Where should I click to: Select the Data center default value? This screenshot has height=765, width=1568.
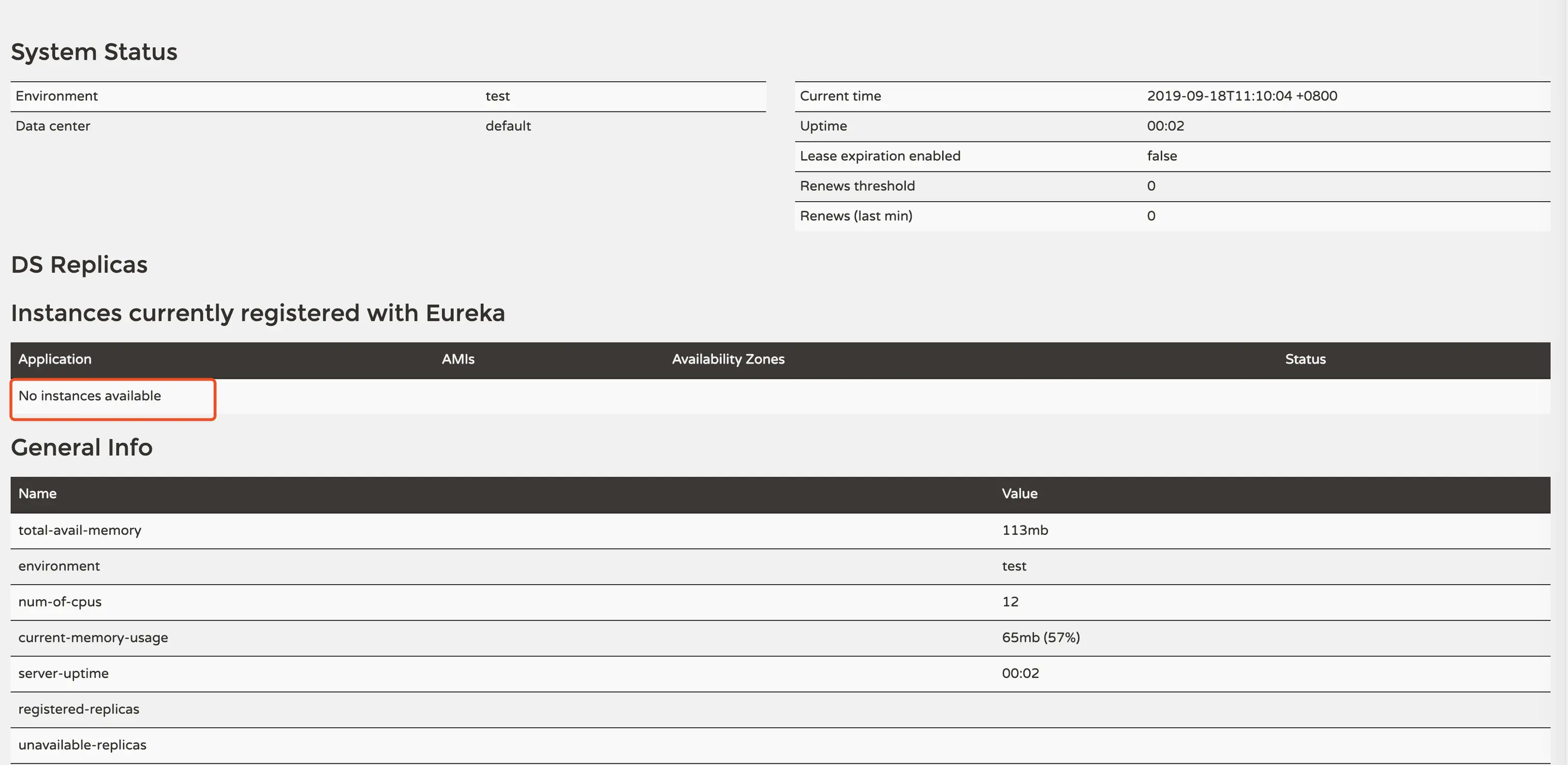pyautogui.click(x=508, y=126)
